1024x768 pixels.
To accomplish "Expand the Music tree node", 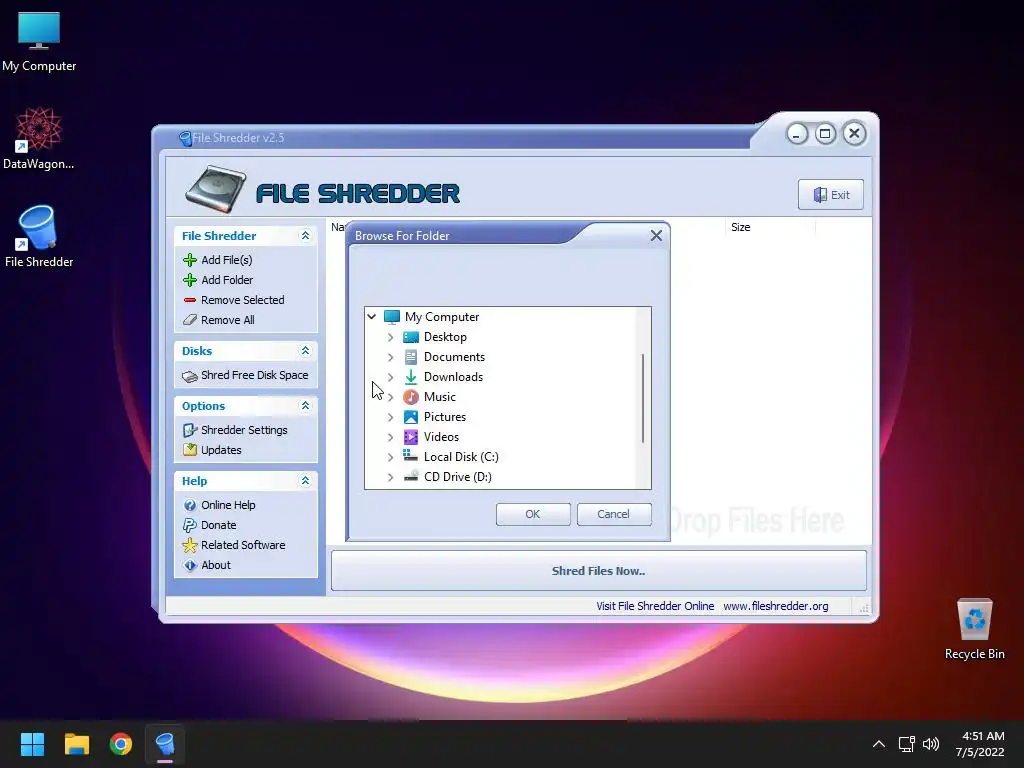I will pyautogui.click(x=391, y=397).
